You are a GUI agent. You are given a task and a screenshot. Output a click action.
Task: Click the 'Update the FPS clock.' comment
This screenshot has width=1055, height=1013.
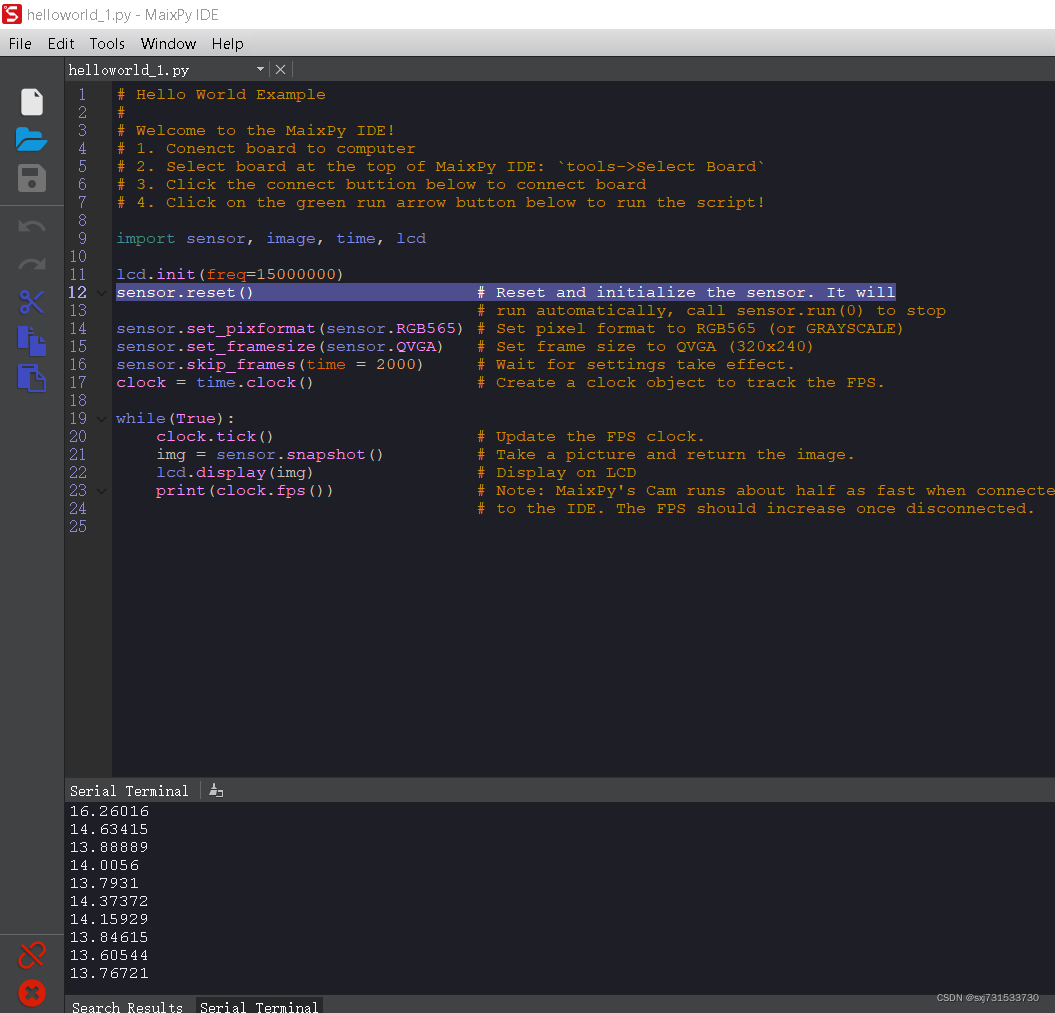600,437
